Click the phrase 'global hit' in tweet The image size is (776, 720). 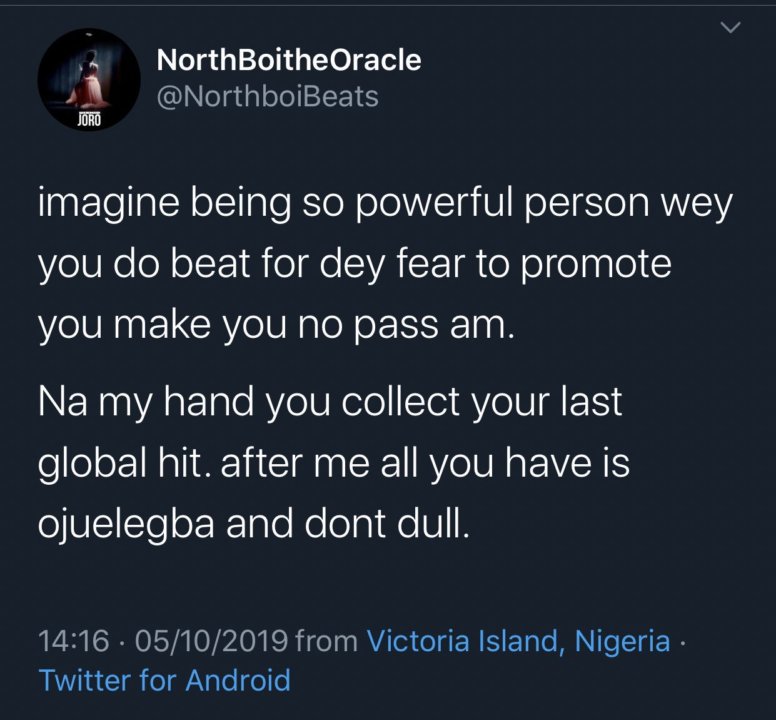tap(120, 463)
